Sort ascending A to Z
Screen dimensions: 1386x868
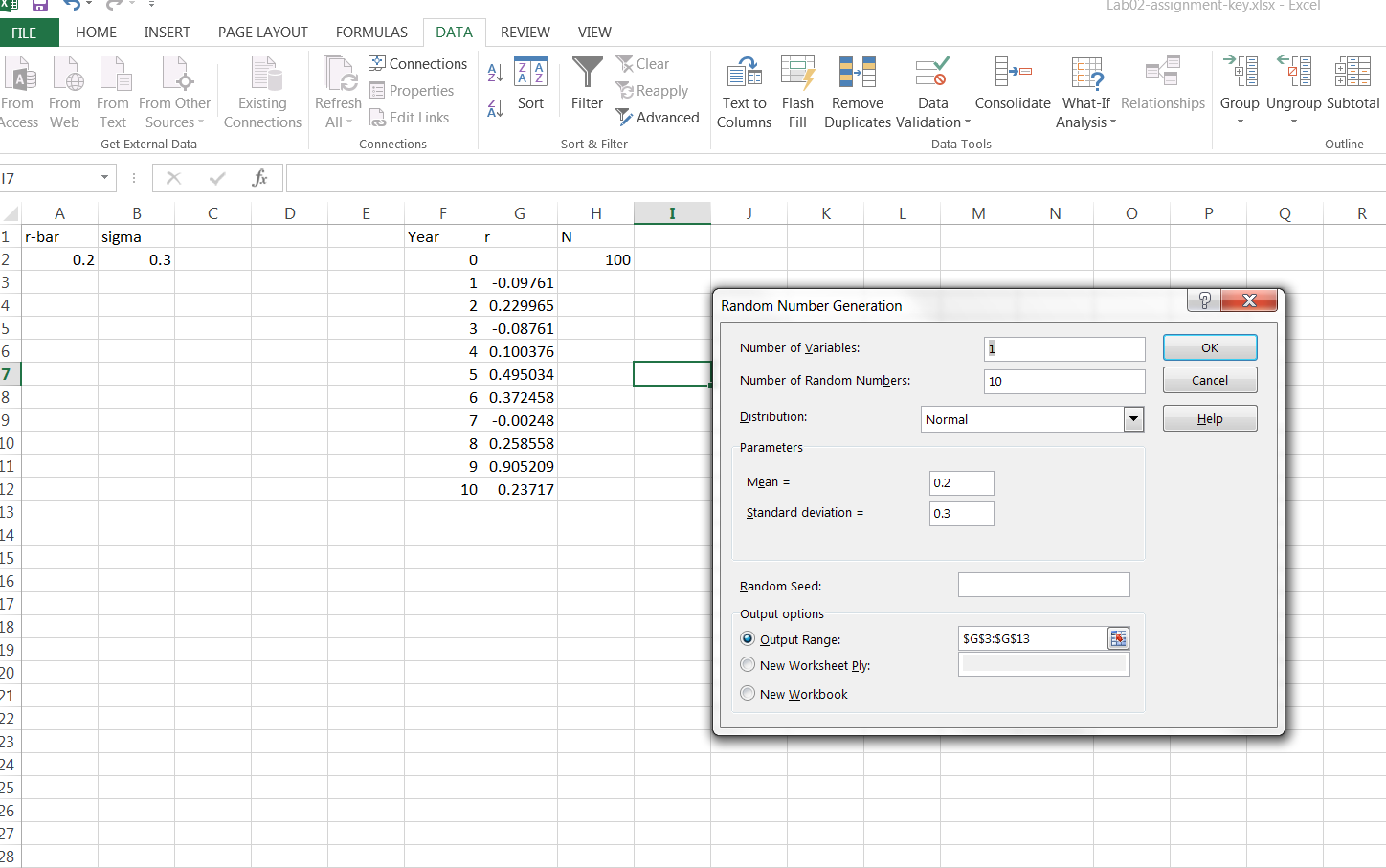tap(496, 73)
